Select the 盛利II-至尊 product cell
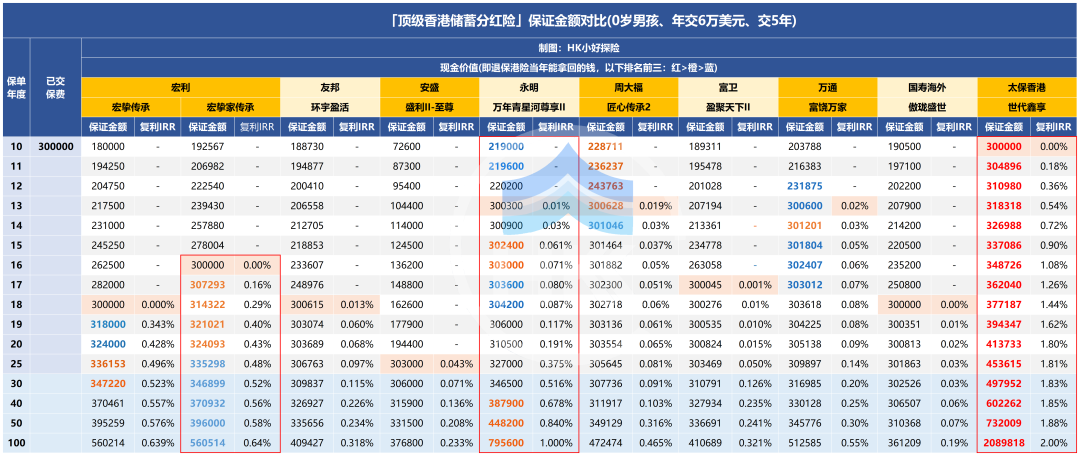1080x456 pixels. [x=430, y=107]
